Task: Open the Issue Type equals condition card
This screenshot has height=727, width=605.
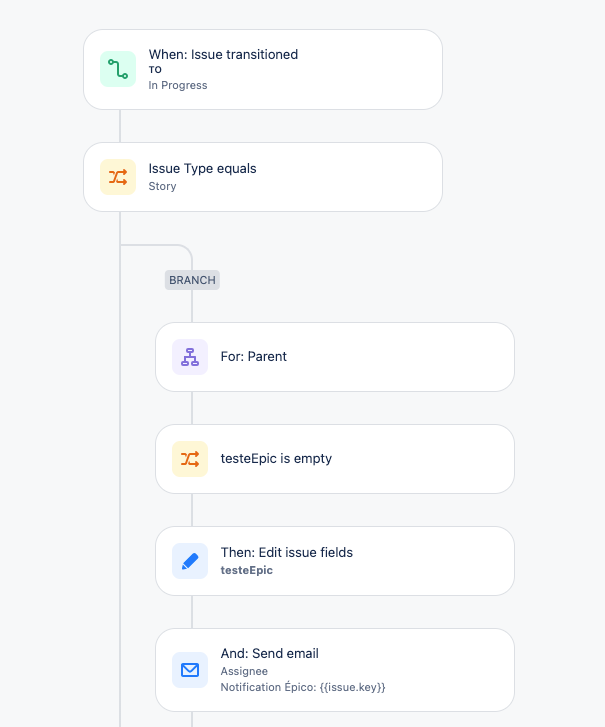Action: click(x=263, y=177)
